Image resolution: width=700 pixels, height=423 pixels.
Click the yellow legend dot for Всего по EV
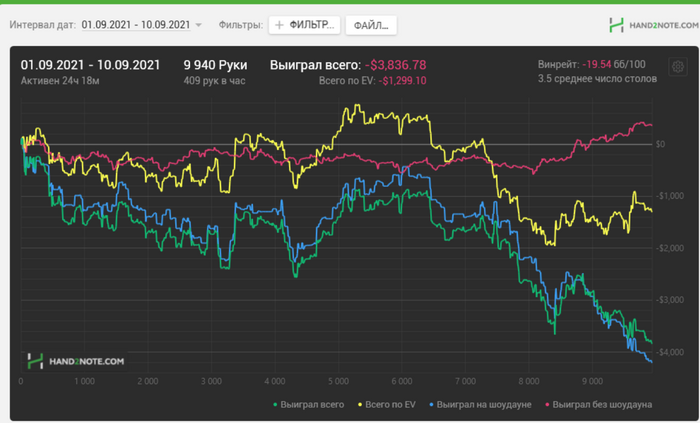tap(360, 405)
